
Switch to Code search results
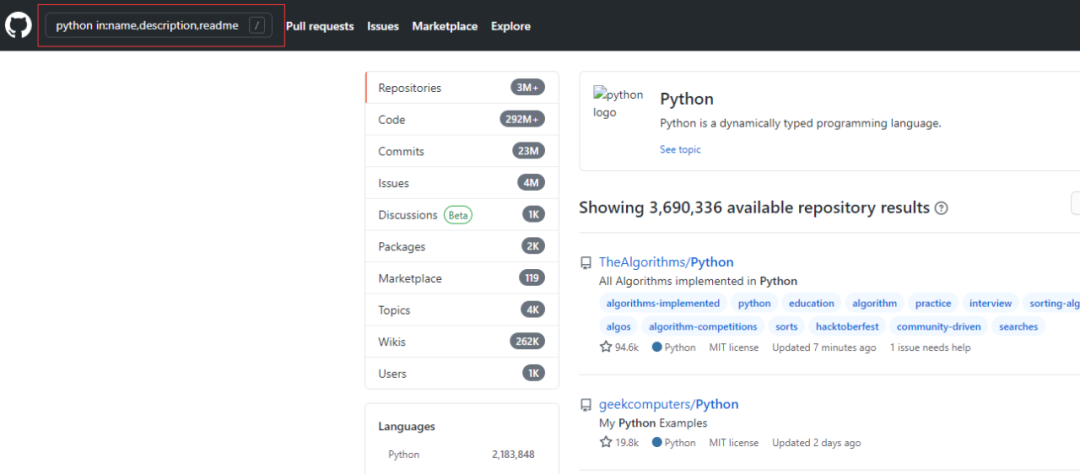461,119
